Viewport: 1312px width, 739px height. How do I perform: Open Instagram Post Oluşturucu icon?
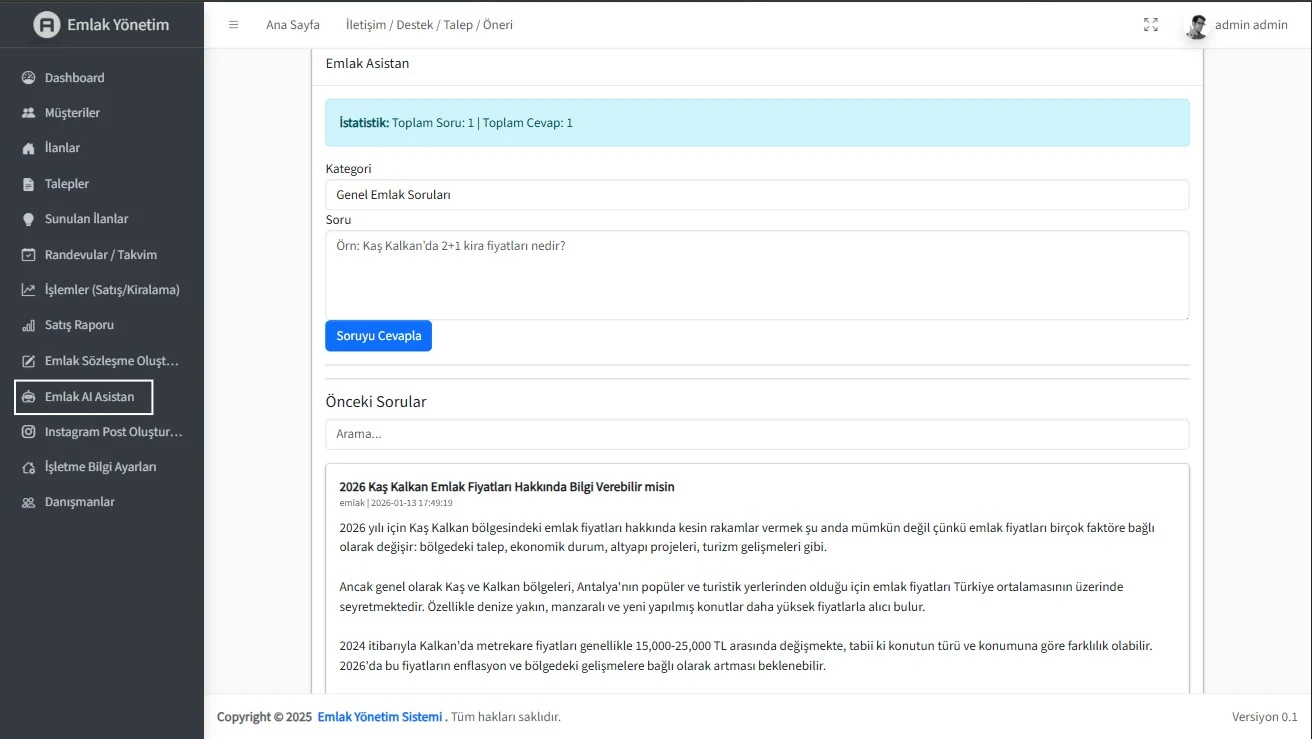[x=28, y=432]
